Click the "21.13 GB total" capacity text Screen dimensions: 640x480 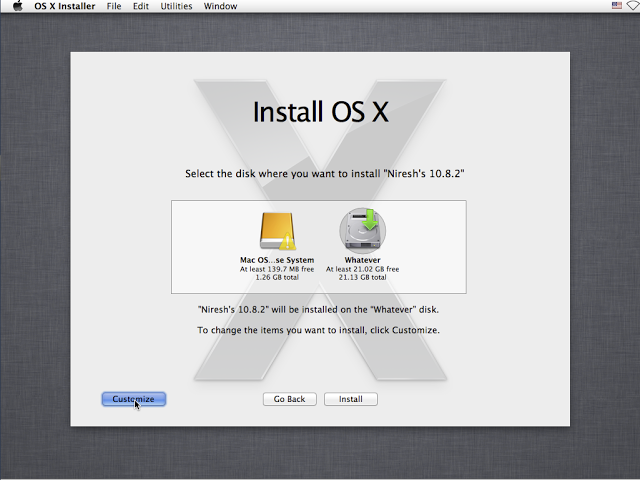pos(362,277)
